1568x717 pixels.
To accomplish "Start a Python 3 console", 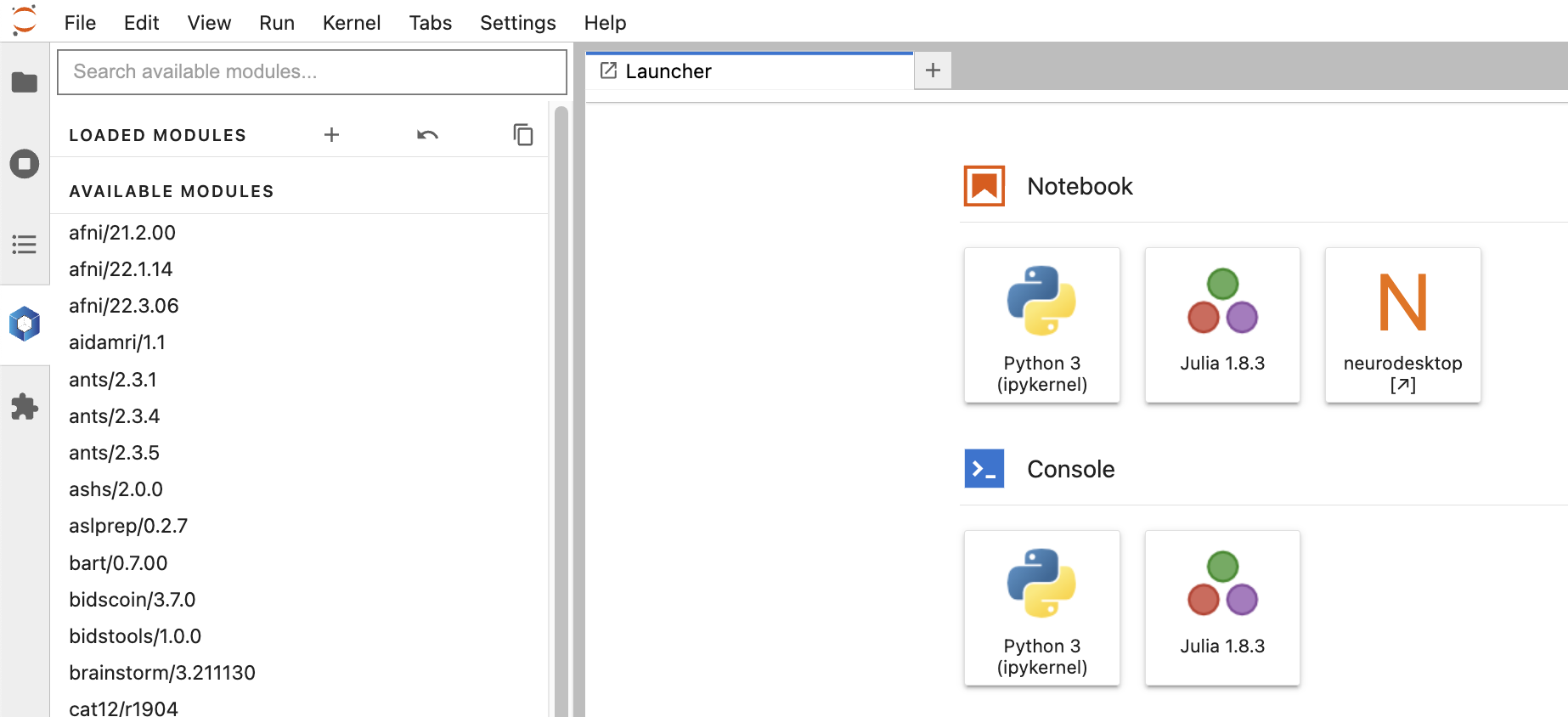I will 1041,607.
